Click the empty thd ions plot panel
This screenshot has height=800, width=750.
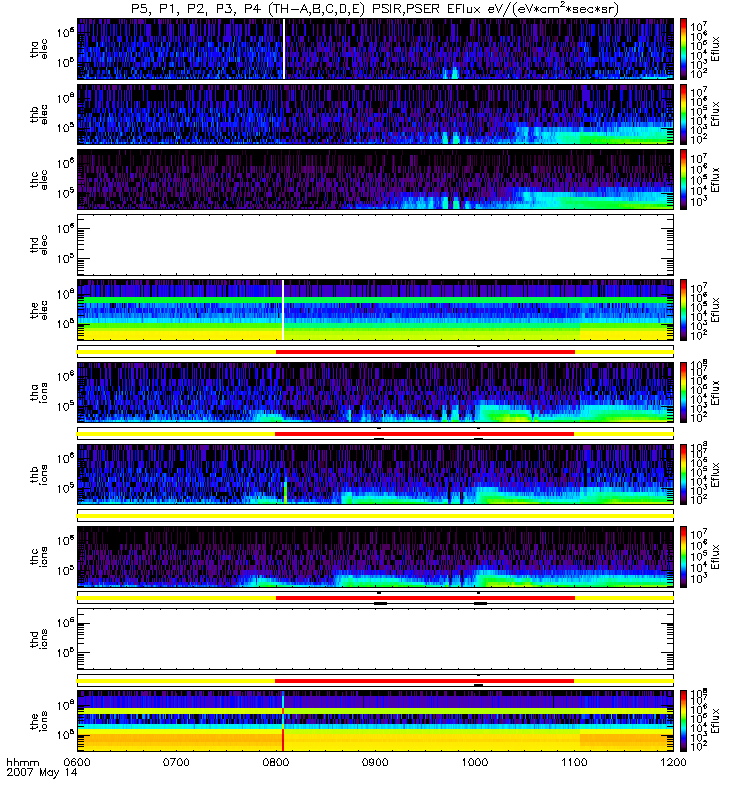click(375, 639)
